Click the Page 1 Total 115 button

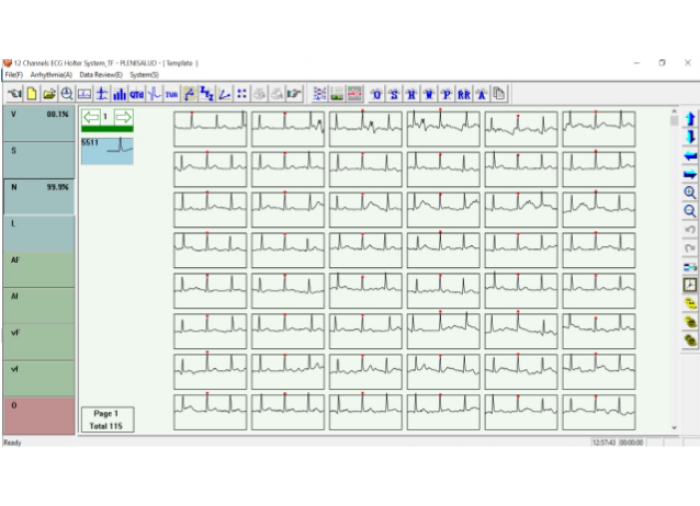pyautogui.click(x=106, y=419)
